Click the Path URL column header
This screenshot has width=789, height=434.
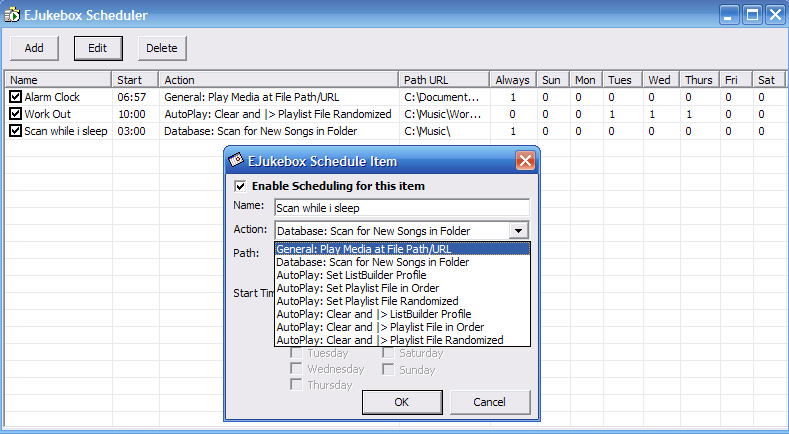444,80
